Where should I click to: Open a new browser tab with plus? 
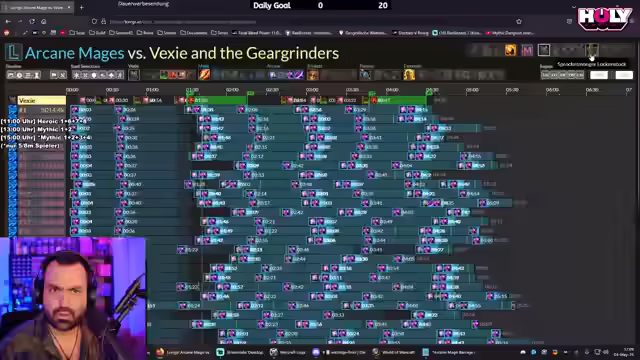pyautogui.click(x=82, y=7)
